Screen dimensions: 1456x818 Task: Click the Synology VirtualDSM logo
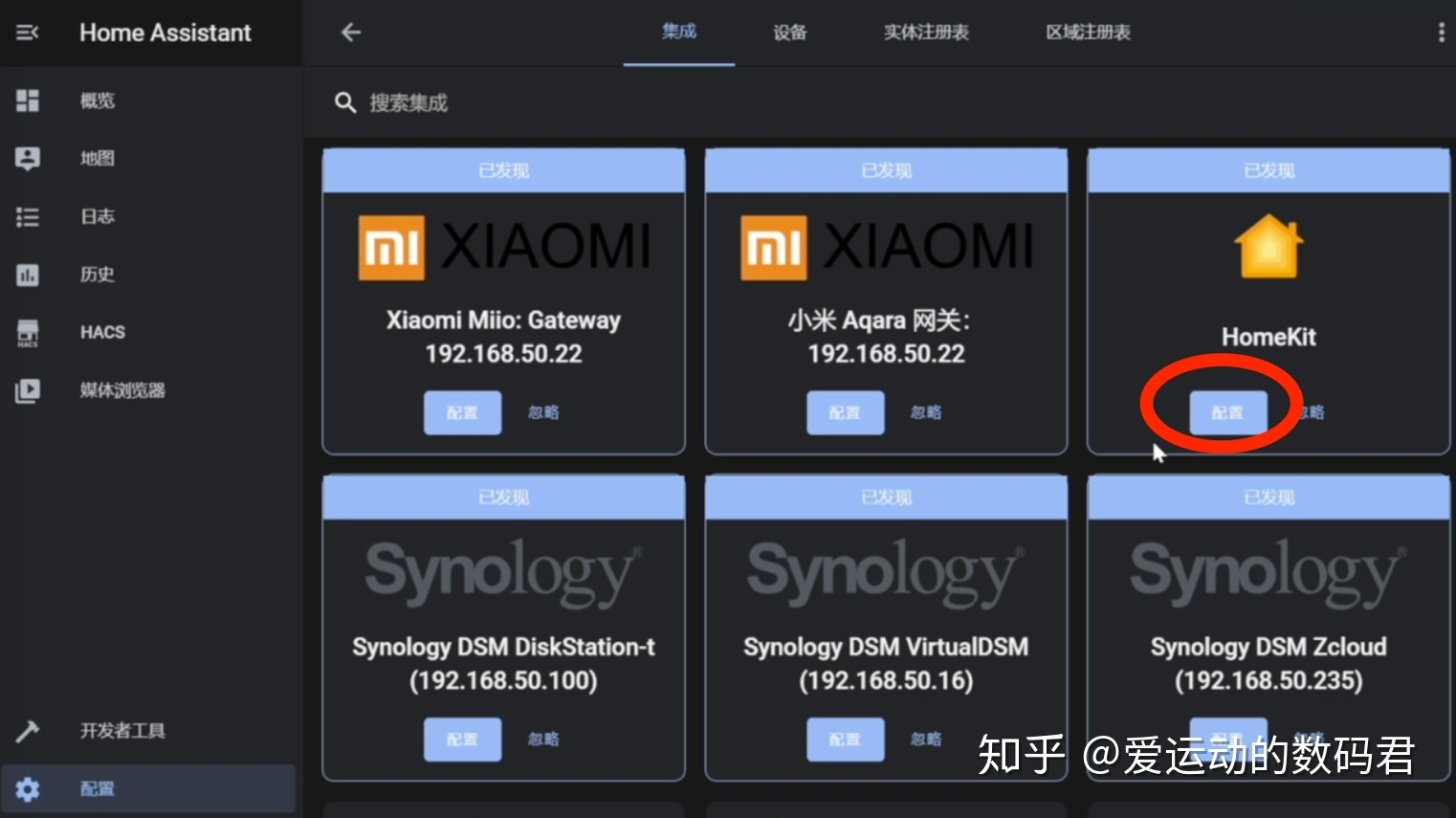(886, 572)
